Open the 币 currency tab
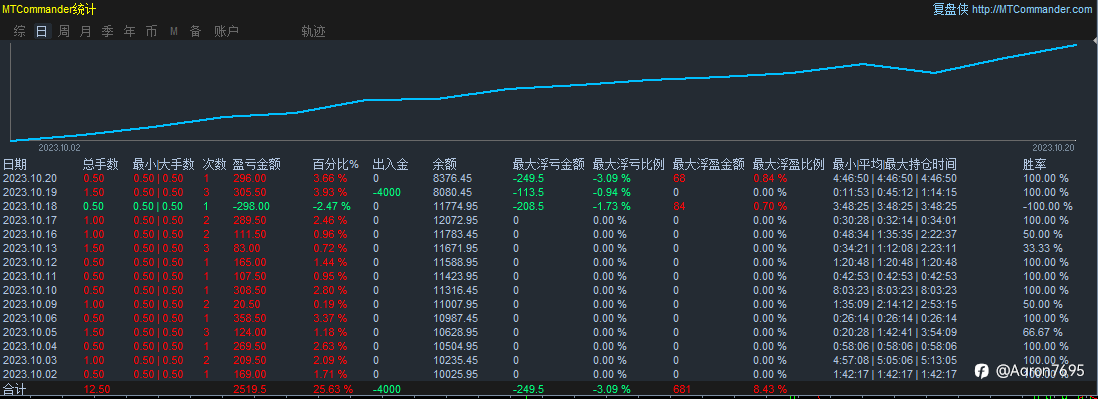Viewport: 1098px width, 399px height. [x=151, y=31]
